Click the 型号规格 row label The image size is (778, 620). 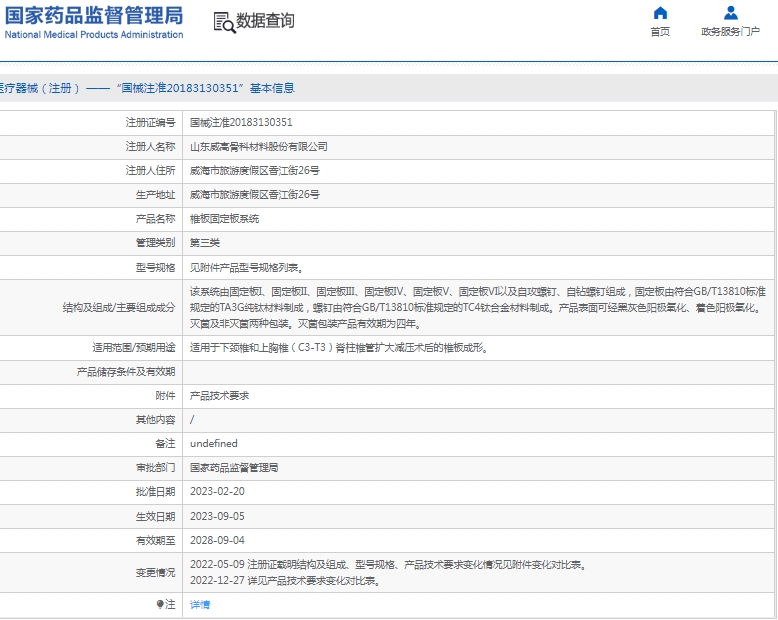[155, 268]
